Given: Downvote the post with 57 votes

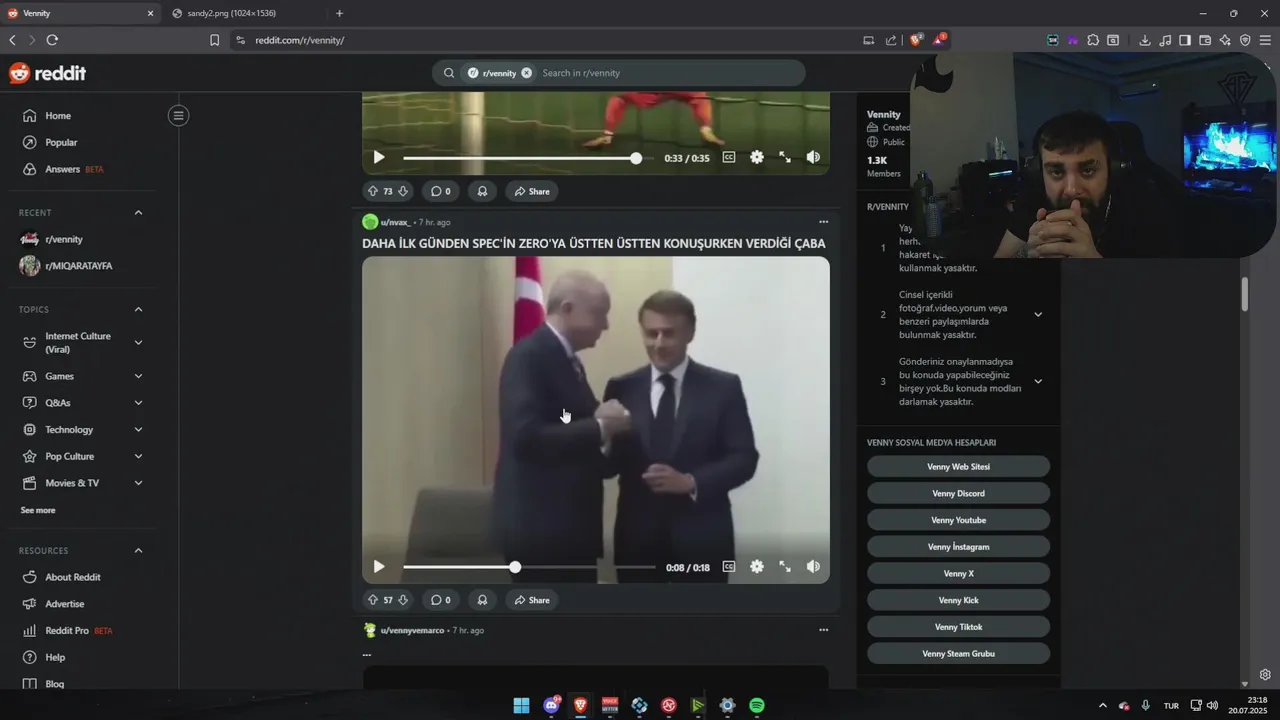Looking at the screenshot, I should click(403, 600).
